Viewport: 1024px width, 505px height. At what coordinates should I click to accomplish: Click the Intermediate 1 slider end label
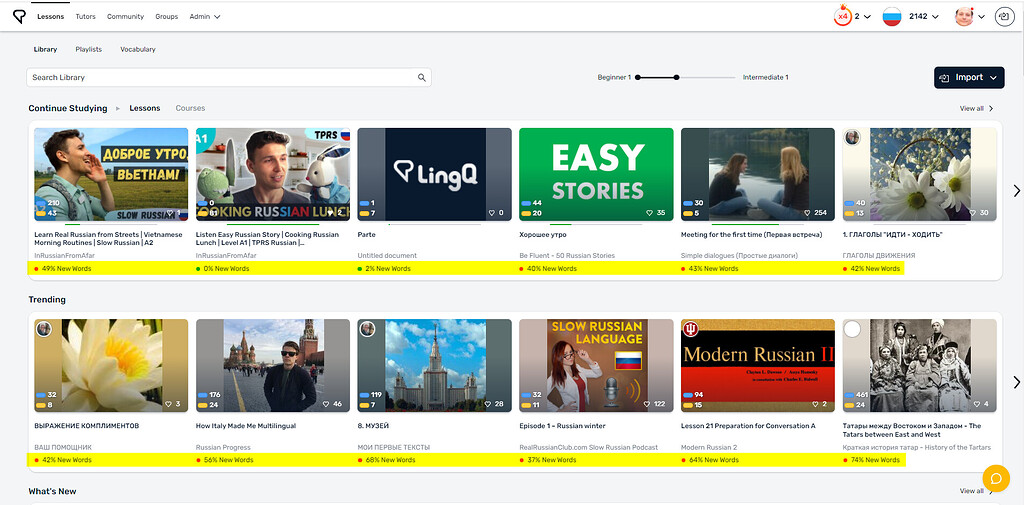coord(765,77)
